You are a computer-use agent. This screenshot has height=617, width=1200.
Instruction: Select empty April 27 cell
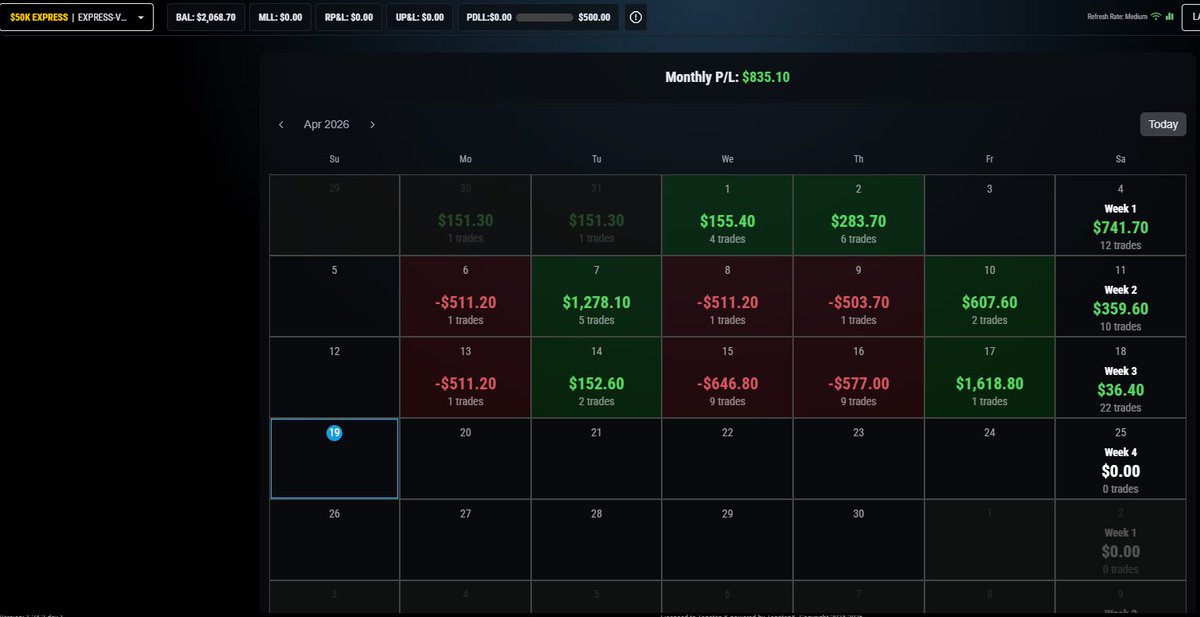tap(465, 539)
